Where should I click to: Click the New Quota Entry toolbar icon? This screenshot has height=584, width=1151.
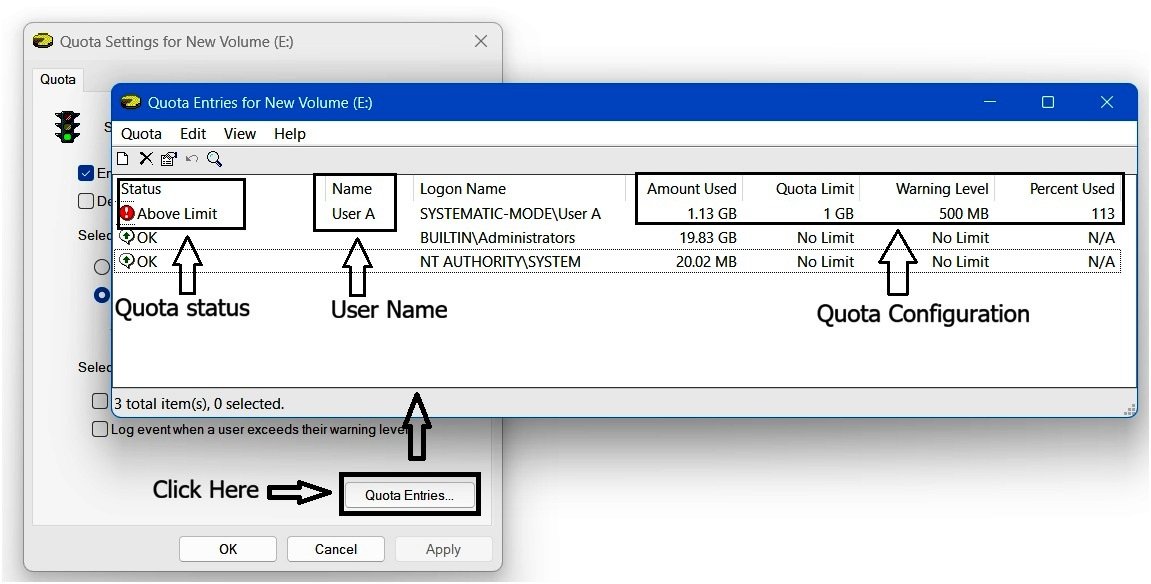pyautogui.click(x=123, y=158)
